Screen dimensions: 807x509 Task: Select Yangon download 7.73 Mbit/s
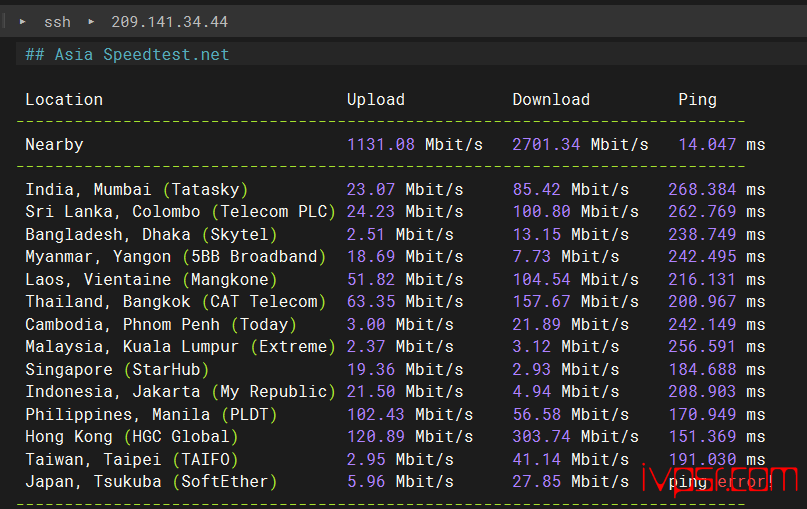coord(566,257)
